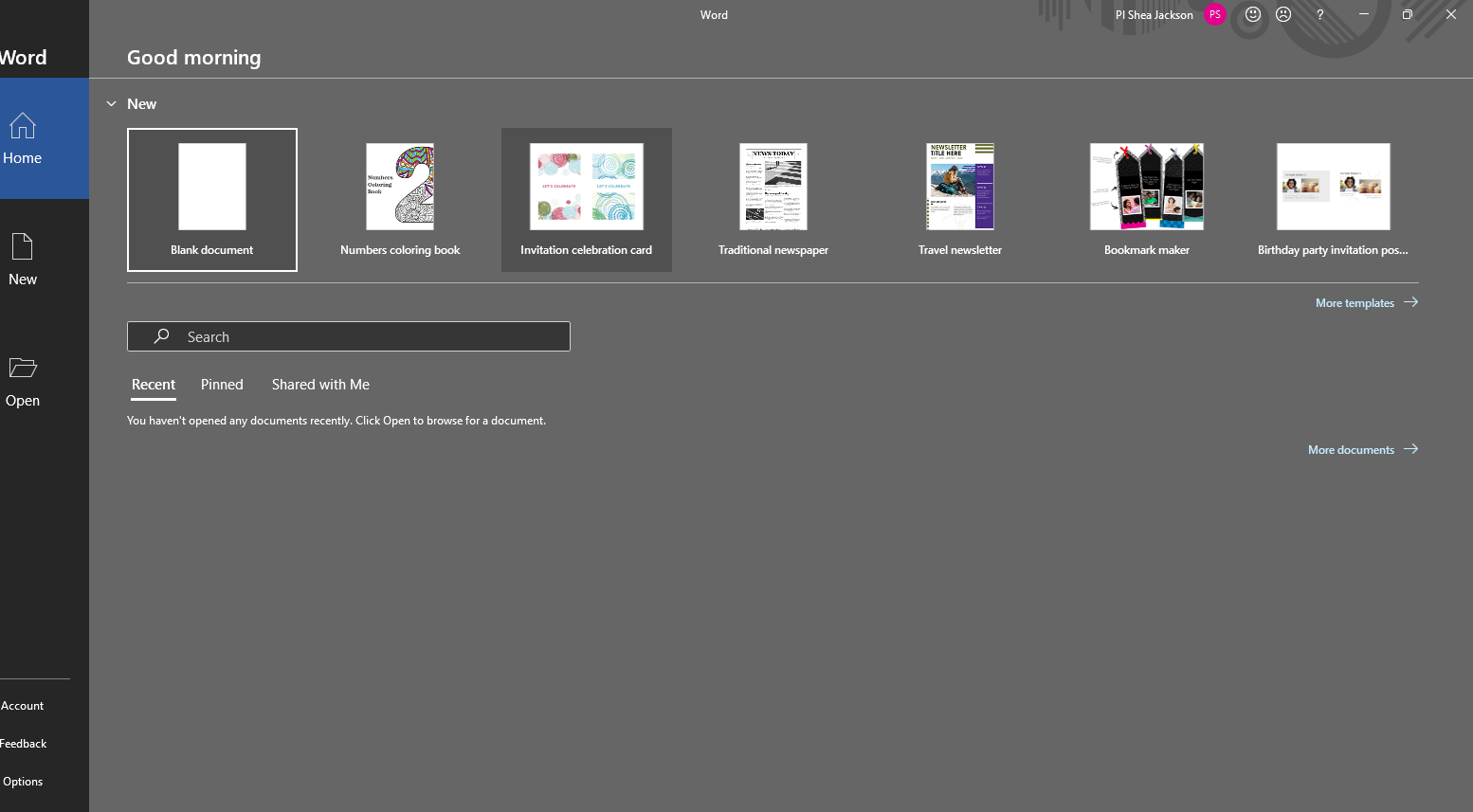Click the frowning face feedback icon
Image resolution: width=1473 pixels, height=812 pixels.
(1284, 14)
